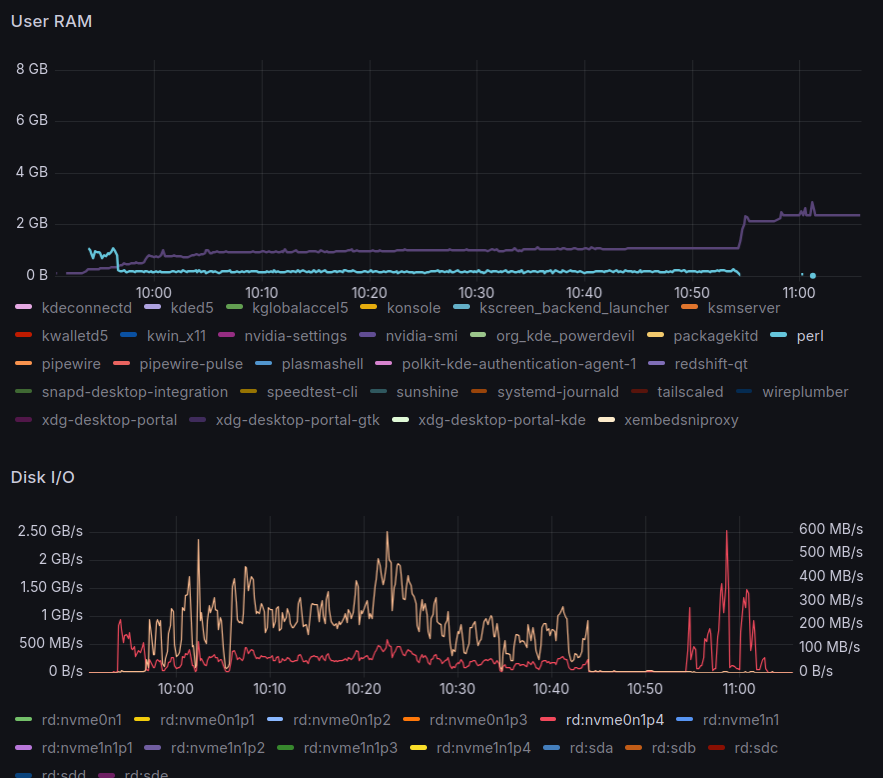Screen dimensions: 883x778
Task: Click the rd:nvme0n1 green color marker
Action: tap(25, 718)
